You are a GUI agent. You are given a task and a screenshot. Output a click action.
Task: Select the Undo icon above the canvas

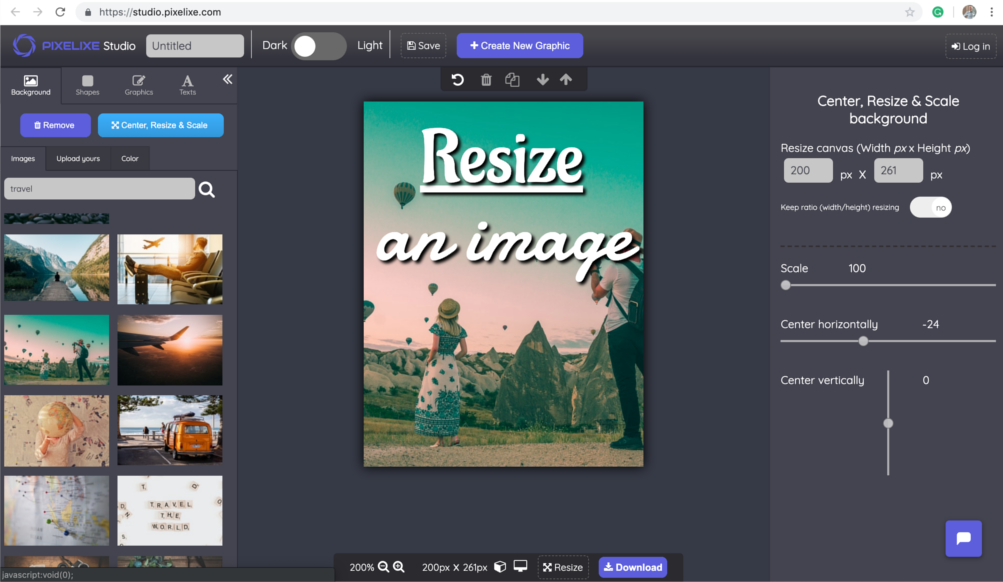click(457, 79)
